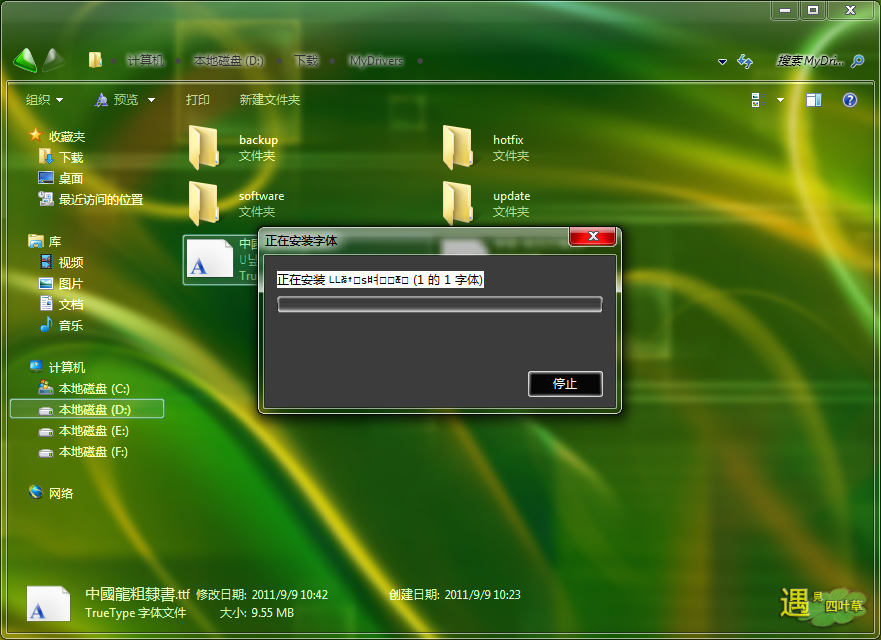This screenshot has height=640, width=881.
Task: Select the software folder icon
Action: pyautogui.click(x=203, y=203)
